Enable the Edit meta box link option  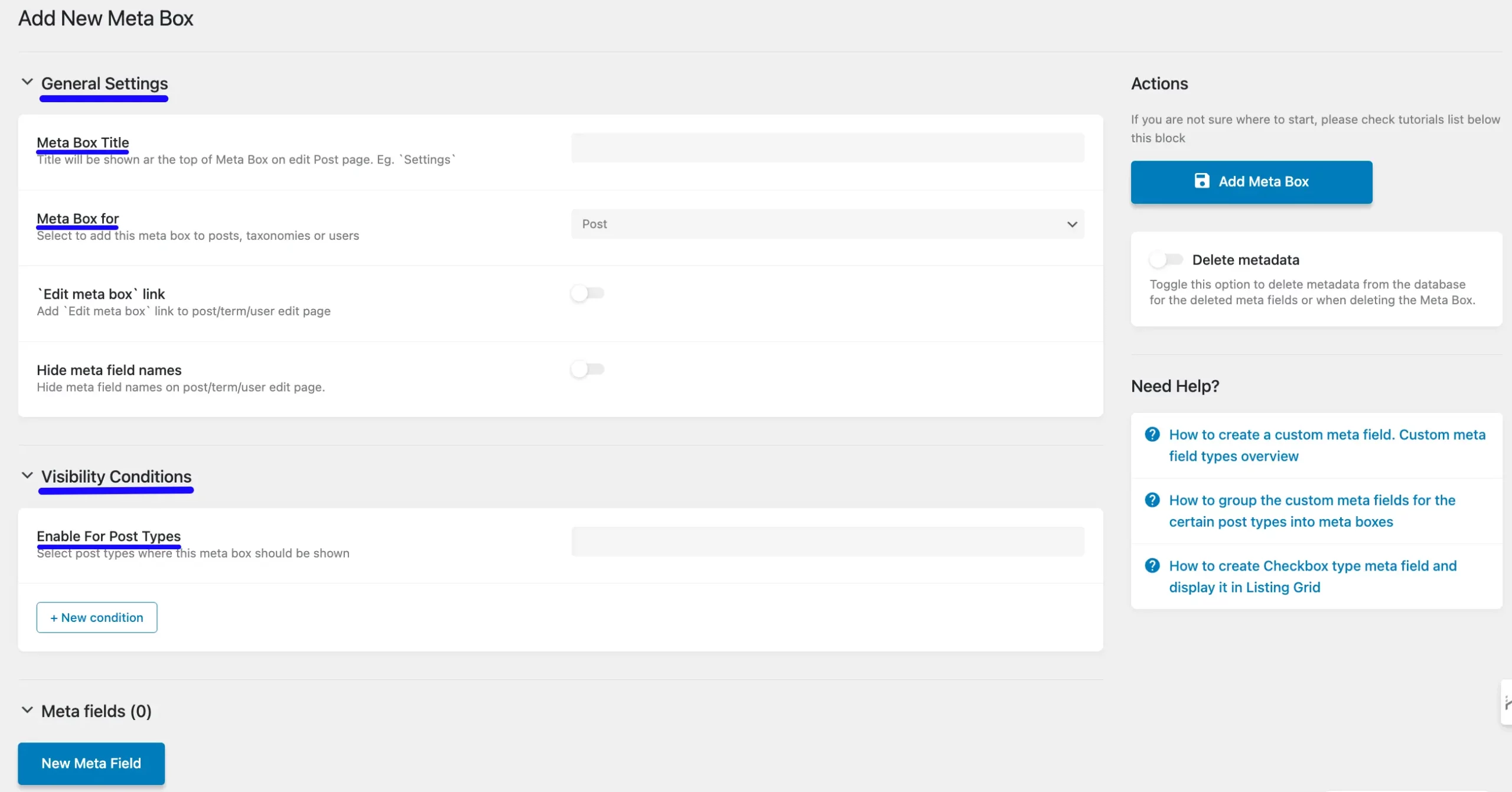(x=587, y=292)
